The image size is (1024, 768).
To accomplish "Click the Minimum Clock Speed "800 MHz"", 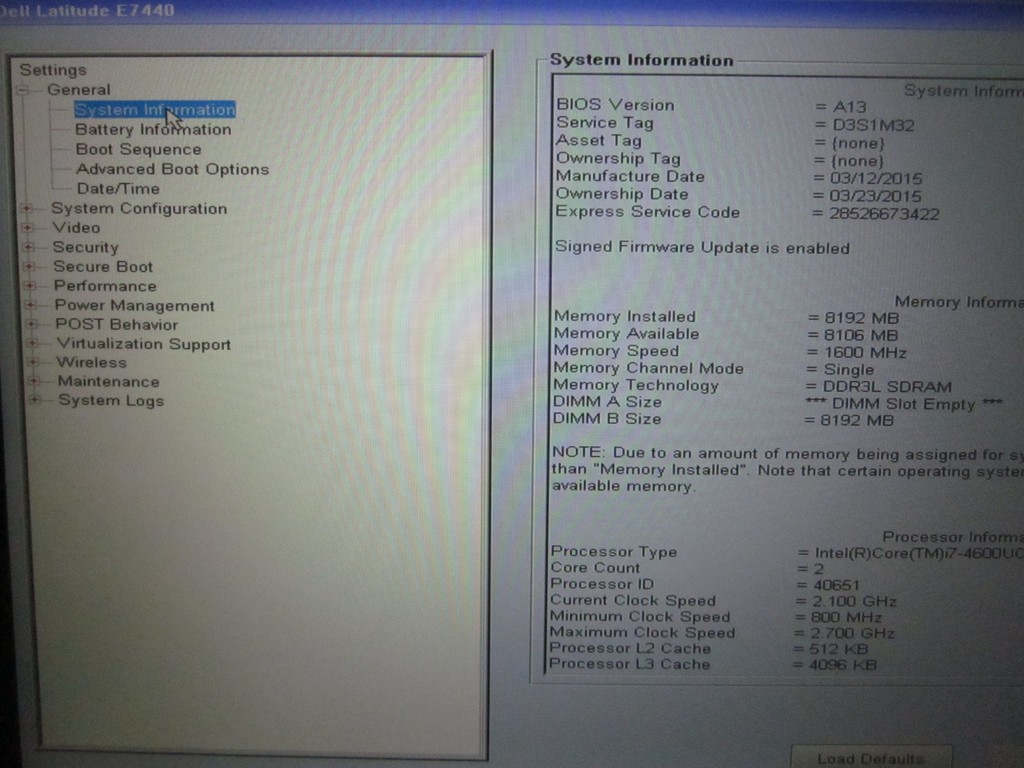I will click(846, 618).
